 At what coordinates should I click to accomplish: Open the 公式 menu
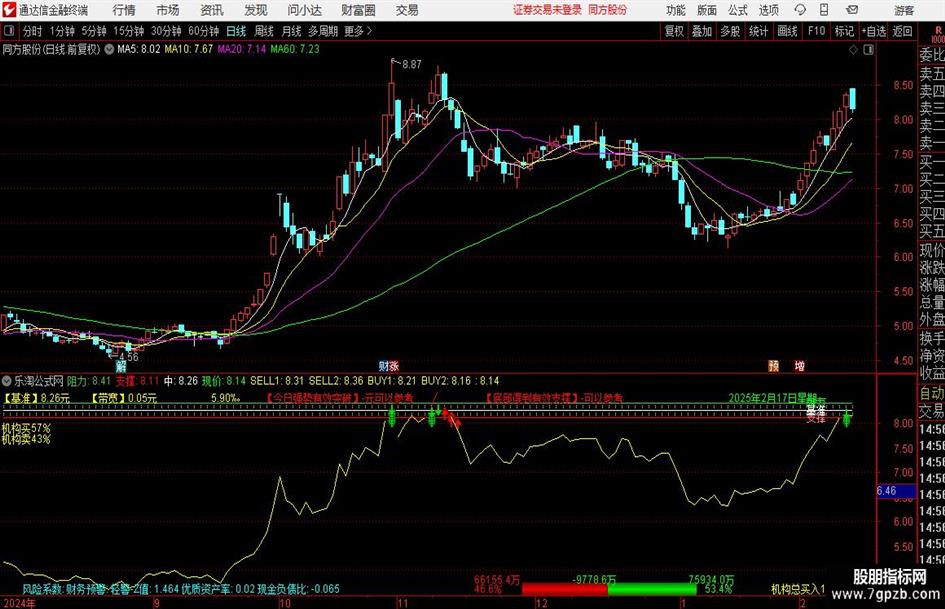tap(738, 10)
